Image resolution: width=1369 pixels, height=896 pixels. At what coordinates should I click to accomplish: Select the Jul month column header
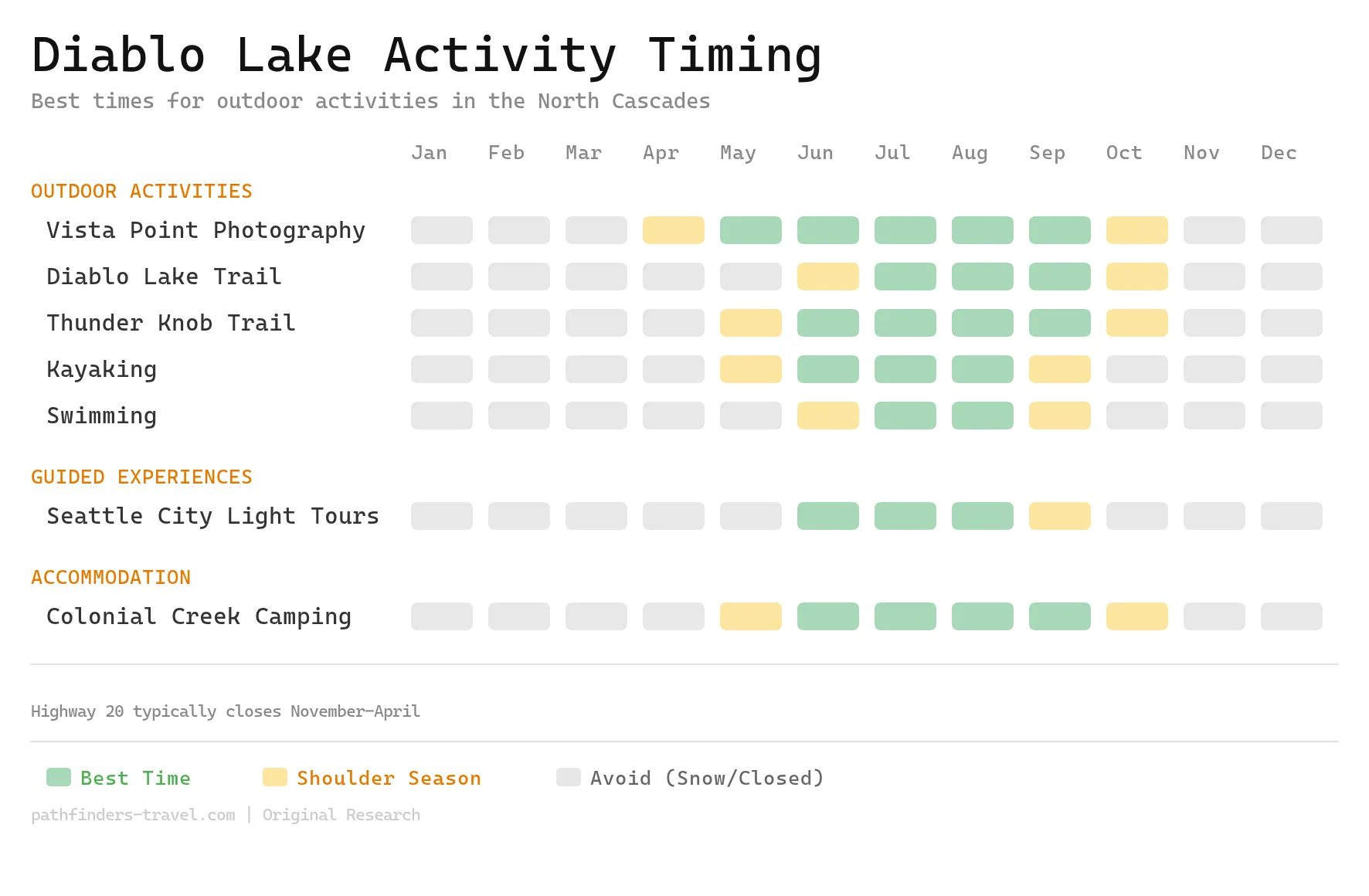tap(892, 153)
